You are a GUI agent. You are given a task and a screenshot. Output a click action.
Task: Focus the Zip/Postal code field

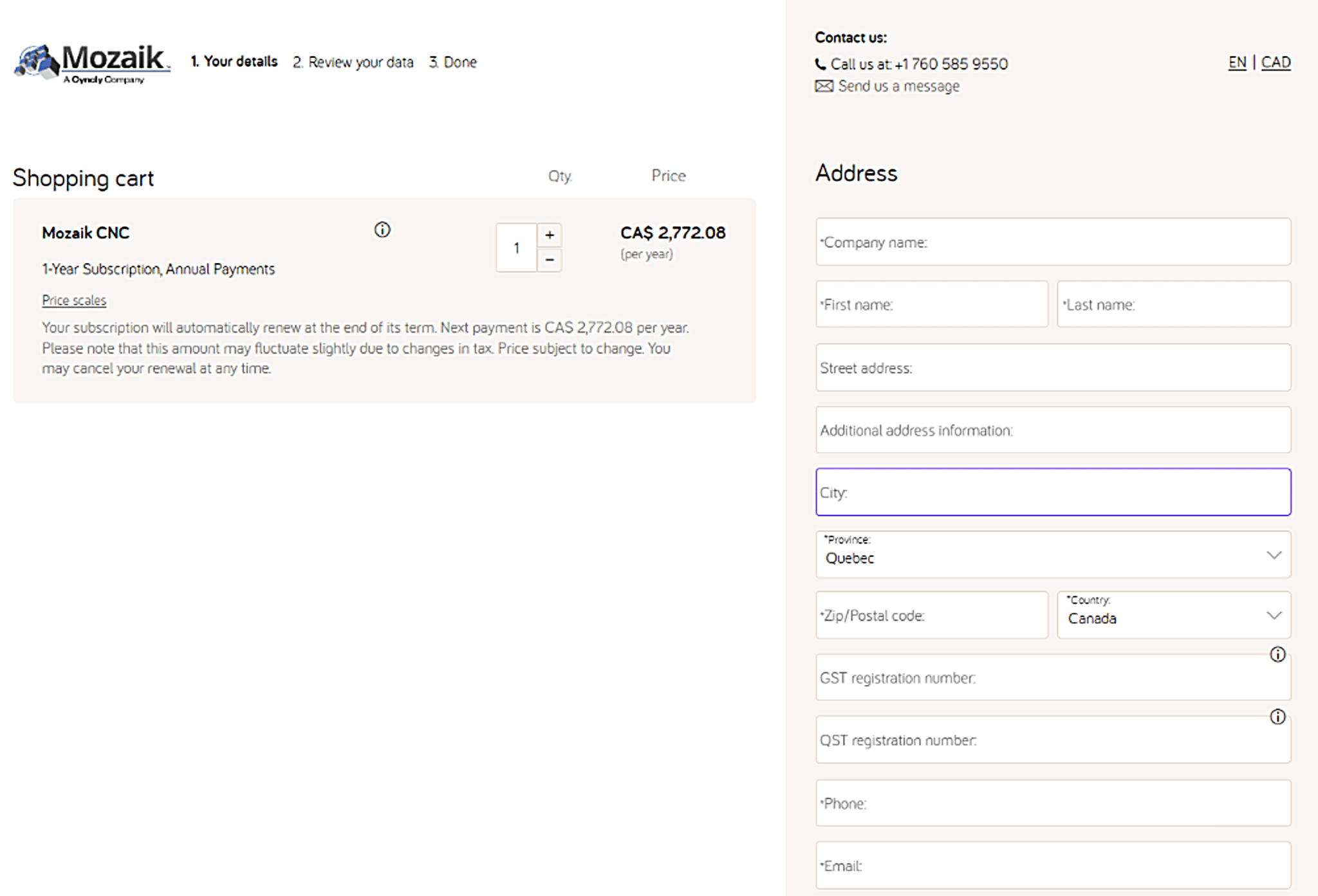(x=932, y=615)
